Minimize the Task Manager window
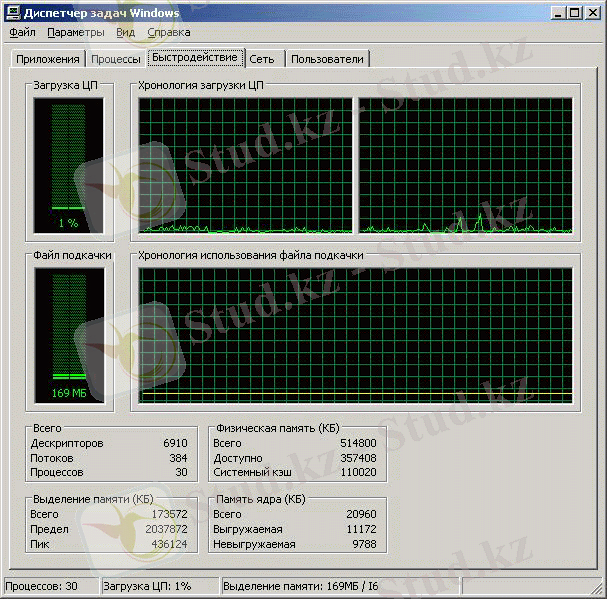 point(557,13)
